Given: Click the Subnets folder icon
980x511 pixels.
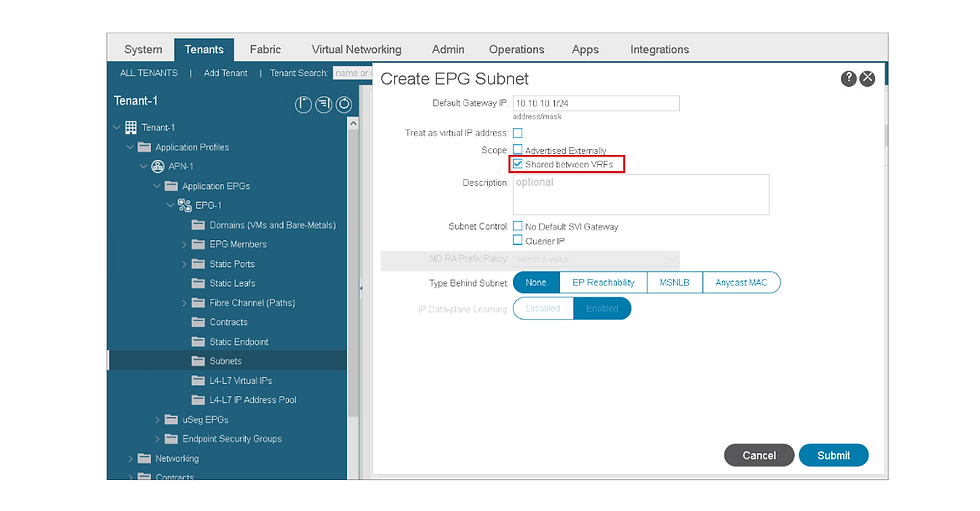Looking at the screenshot, I should click(198, 361).
